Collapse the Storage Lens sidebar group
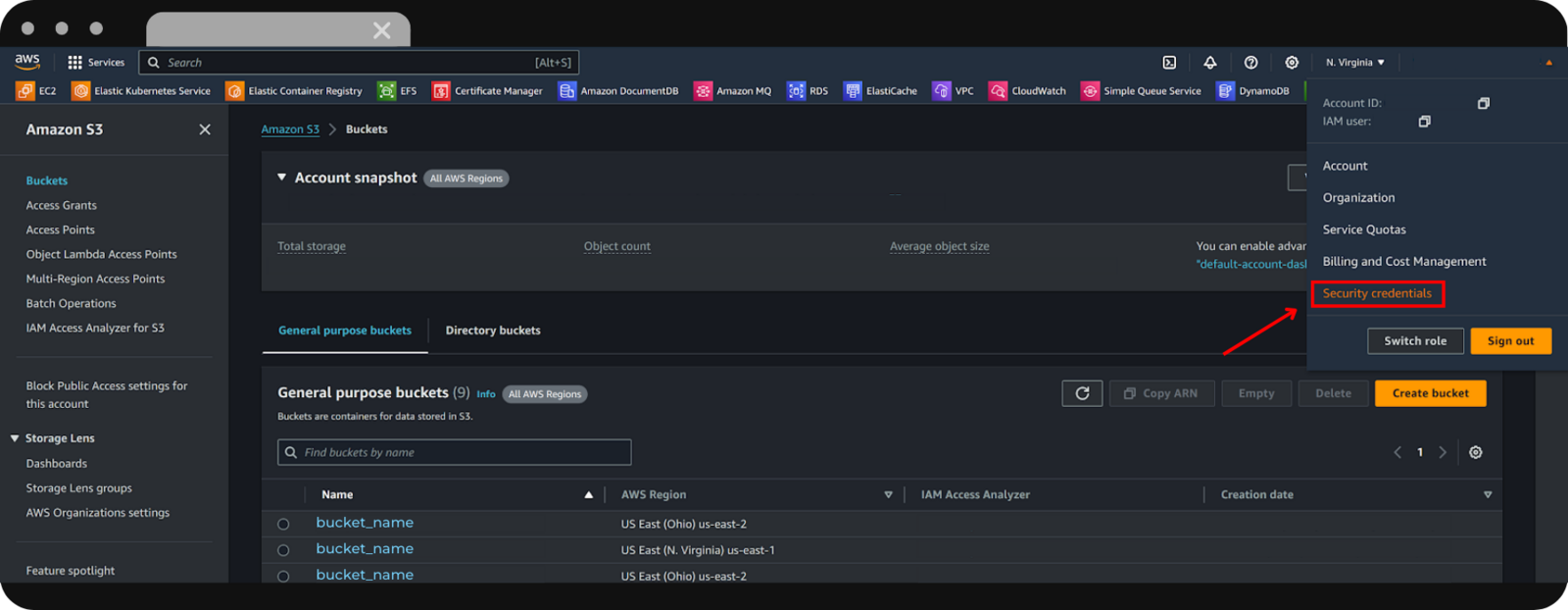 click(x=15, y=438)
